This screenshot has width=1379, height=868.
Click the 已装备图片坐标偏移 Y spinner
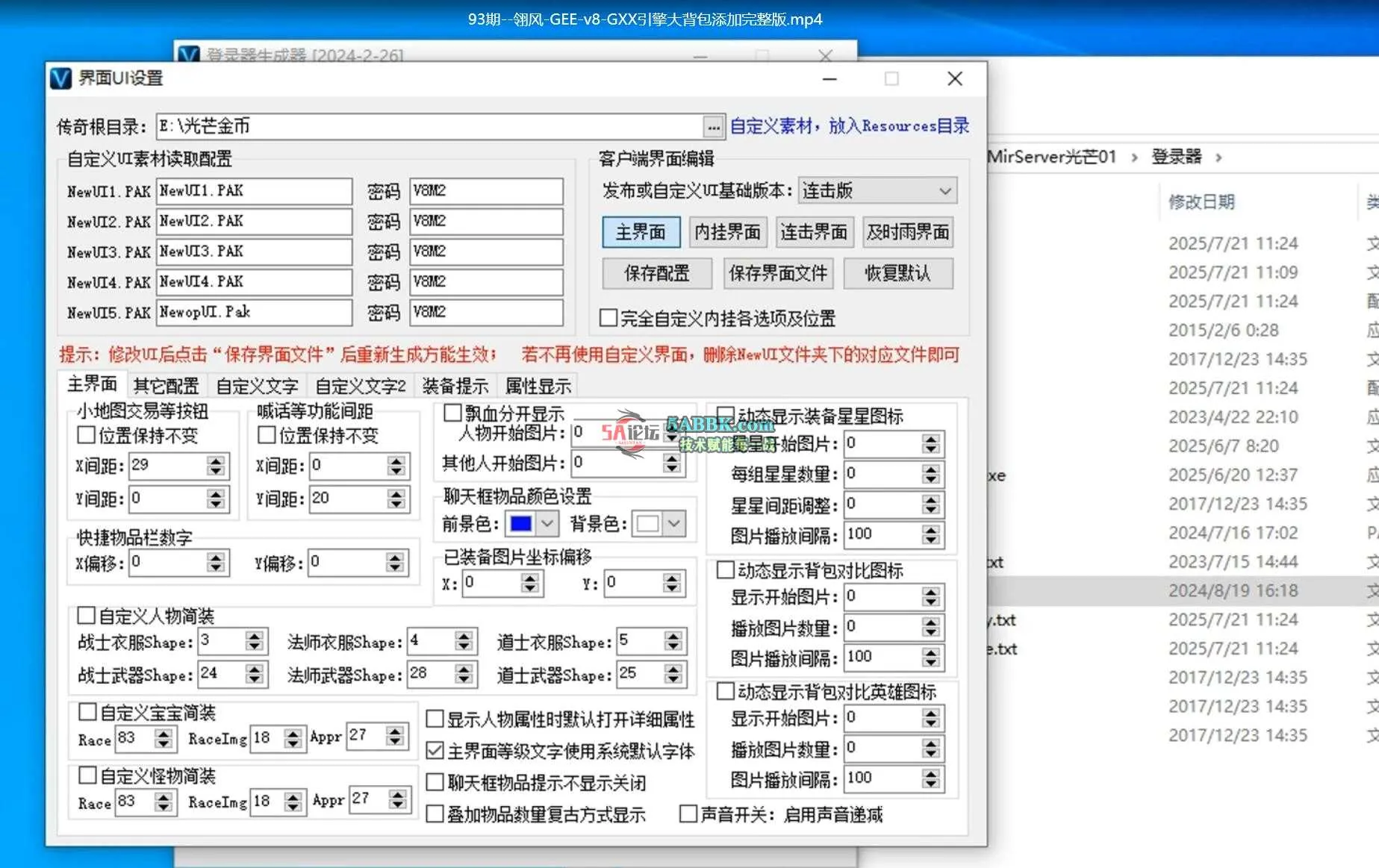click(x=672, y=583)
